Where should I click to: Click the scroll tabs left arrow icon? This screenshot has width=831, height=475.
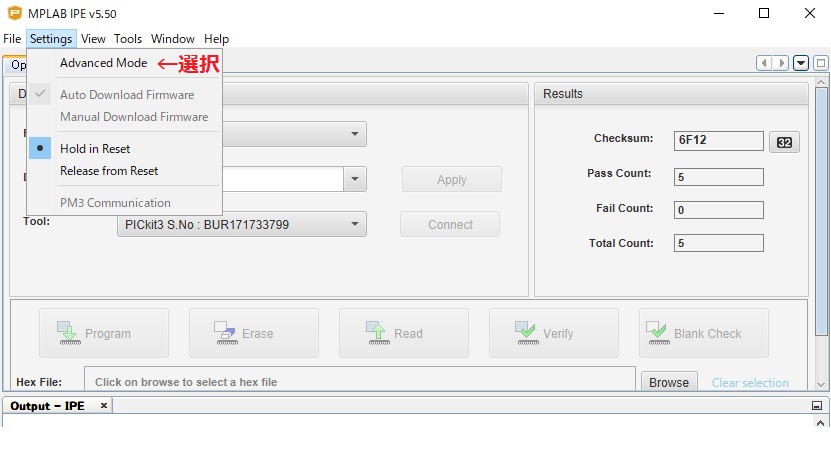tap(764, 63)
